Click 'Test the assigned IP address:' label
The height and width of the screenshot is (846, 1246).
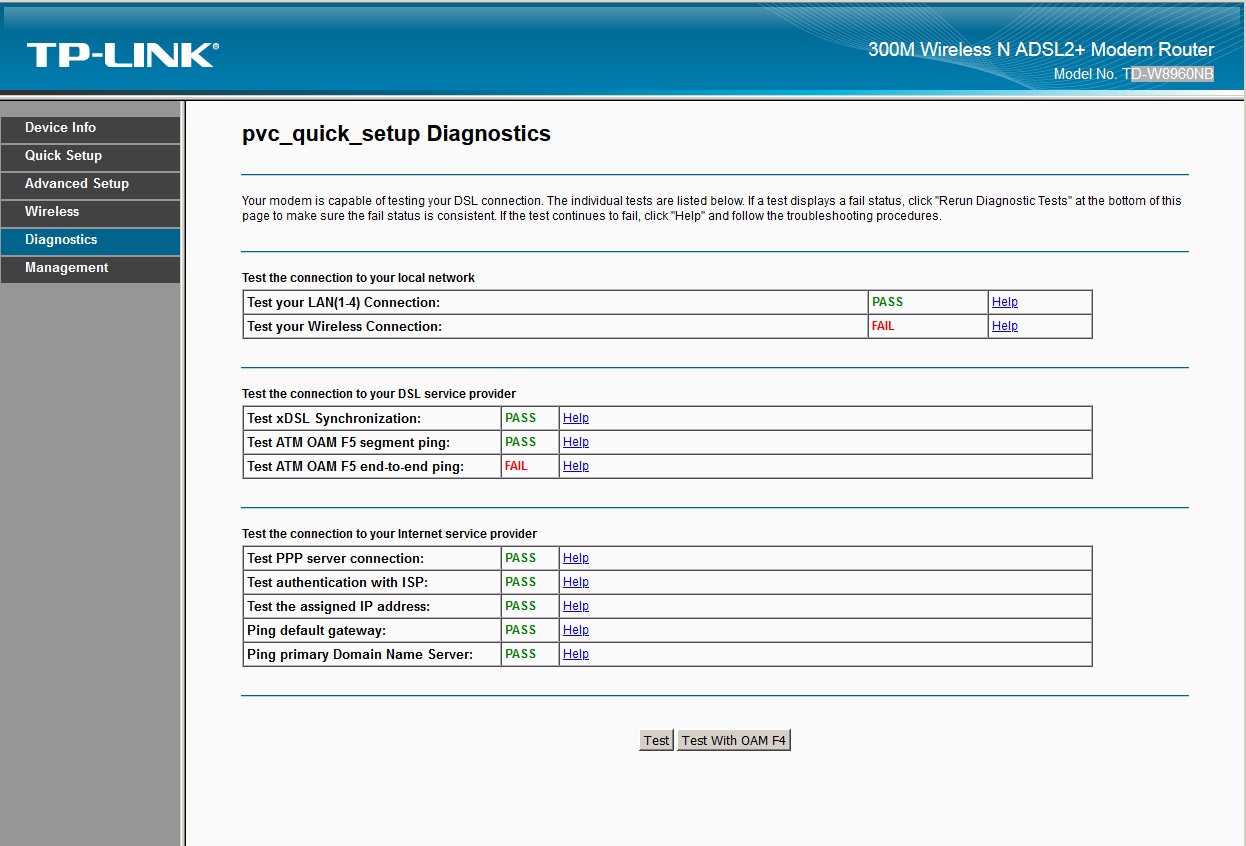(x=338, y=606)
